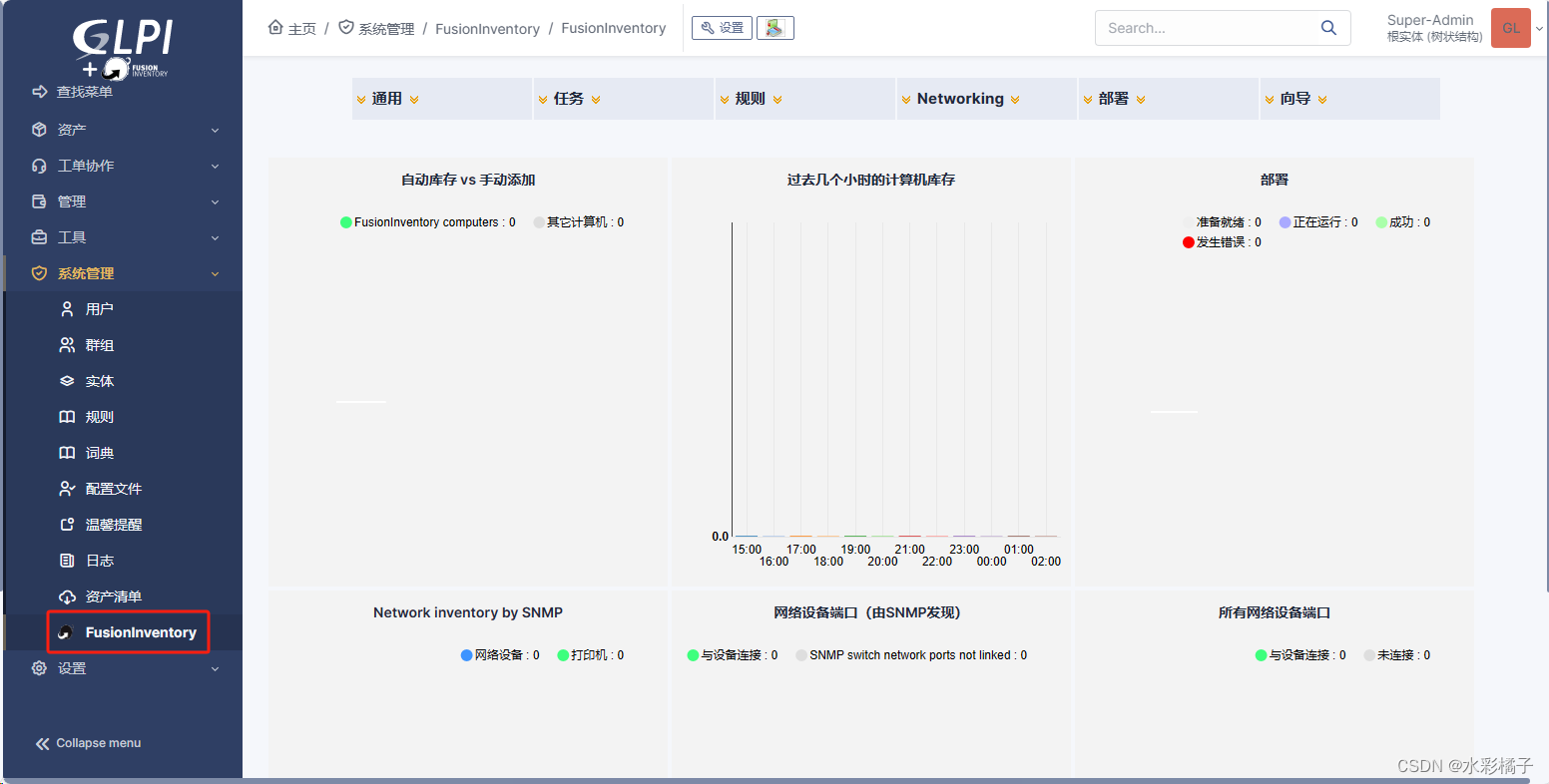Image resolution: width=1549 pixels, height=784 pixels.
Task: Click the Dictionaries (词典) book icon
Action: (67, 453)
